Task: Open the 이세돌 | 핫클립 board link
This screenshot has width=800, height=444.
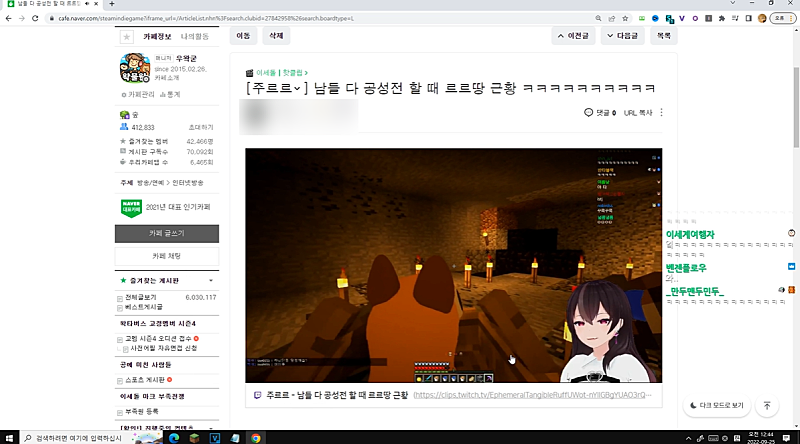Action: tap(280, 73)
